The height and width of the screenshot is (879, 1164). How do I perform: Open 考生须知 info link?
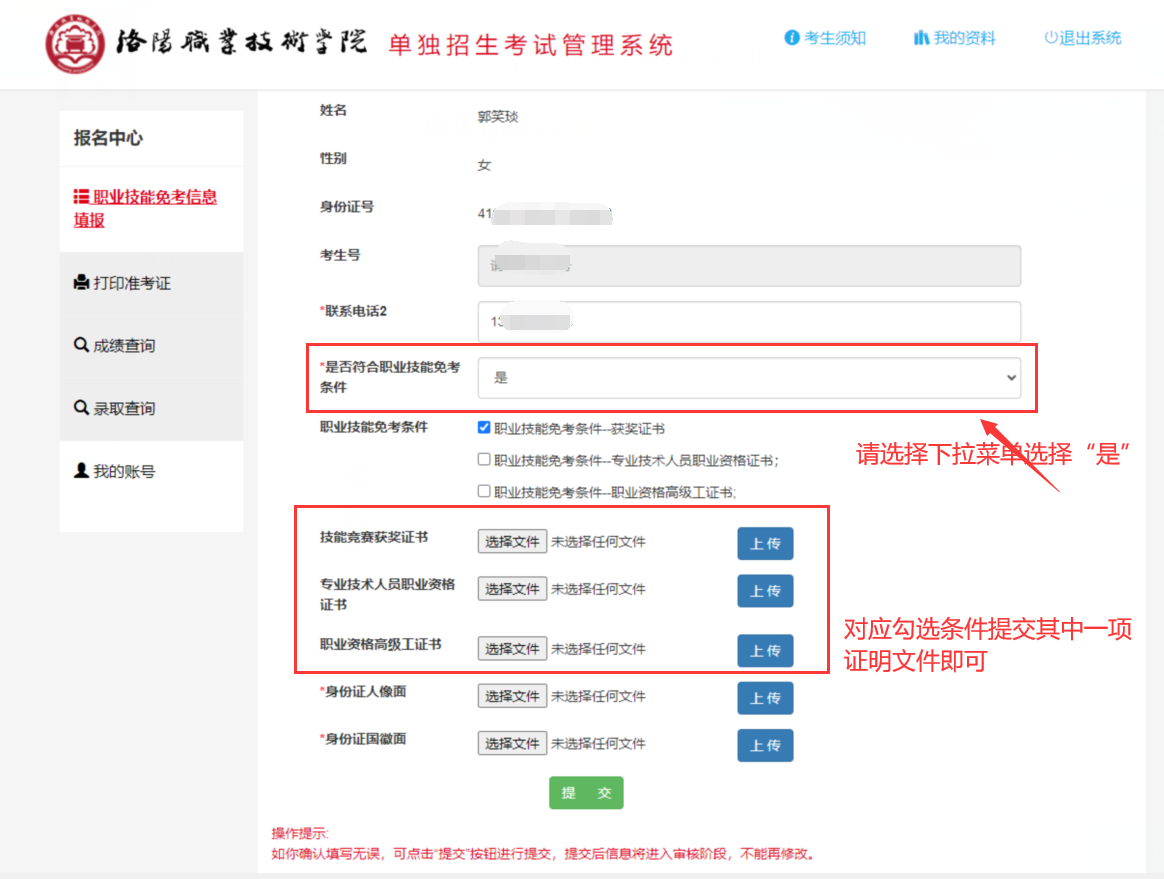click(x=825, y=38)
